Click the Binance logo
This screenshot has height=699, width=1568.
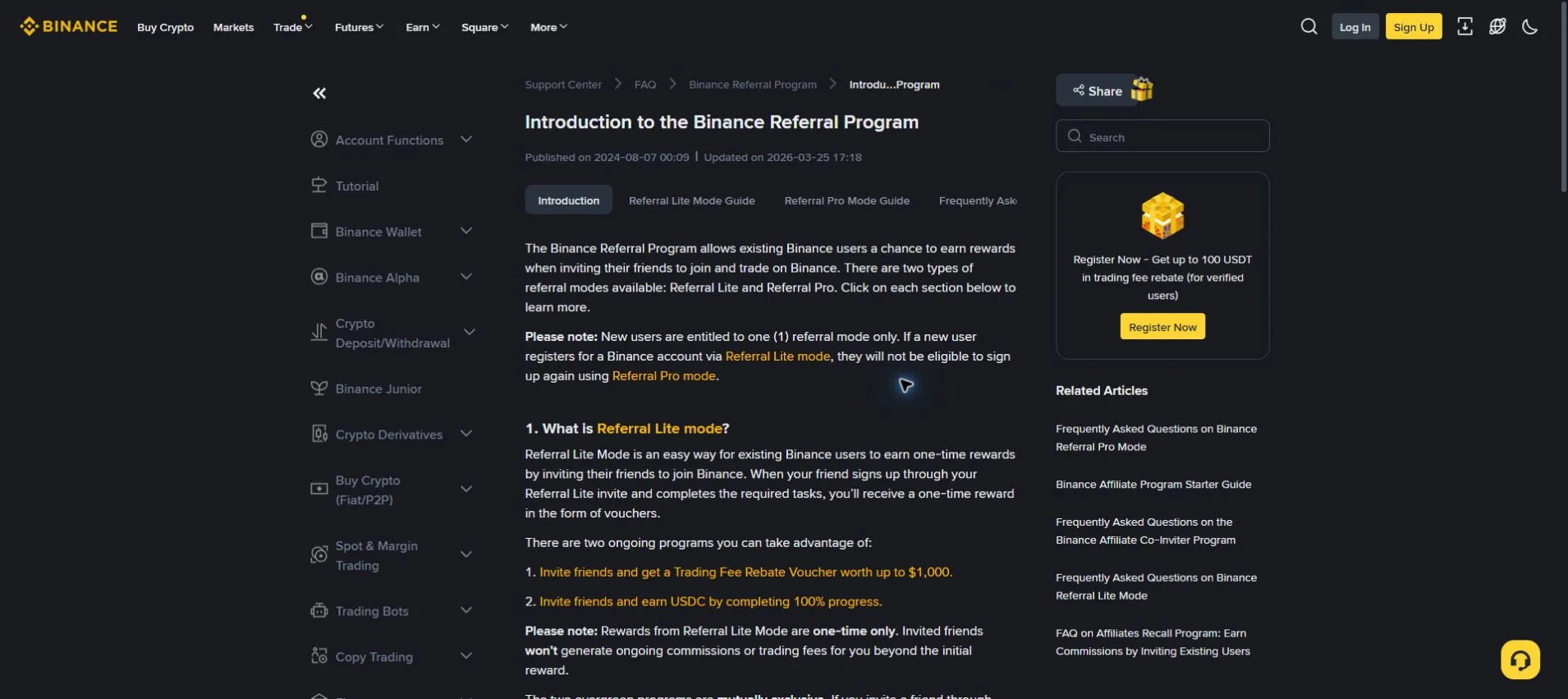point(69,26)
